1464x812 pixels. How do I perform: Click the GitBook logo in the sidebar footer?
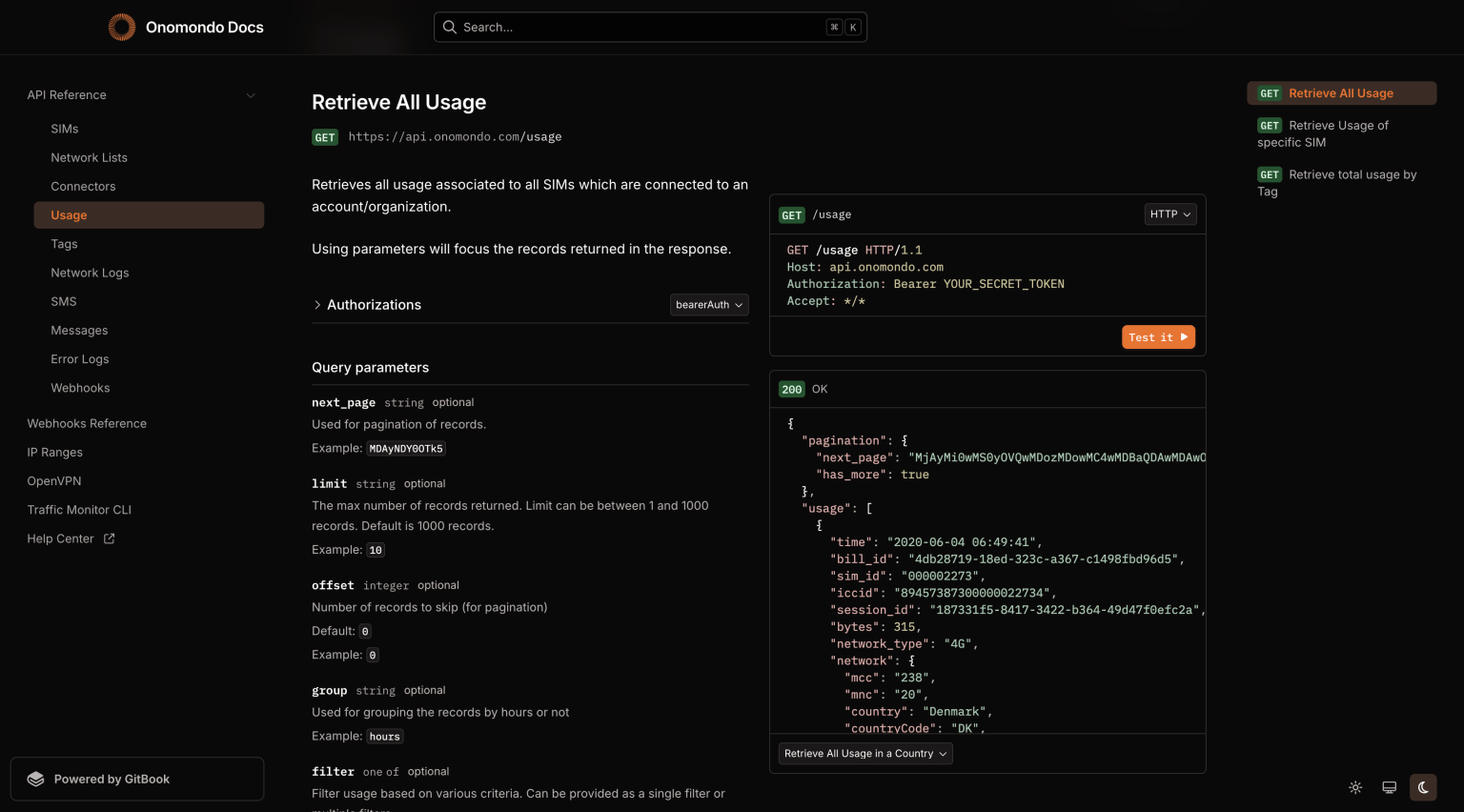click(36, 779)
